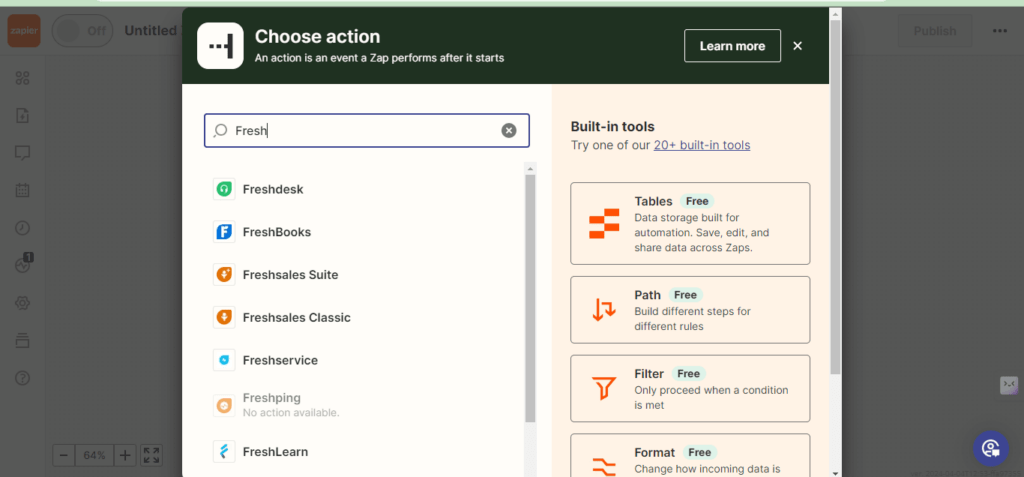
Task: Open the activity icon with badge 1
Action: (24, 264)
